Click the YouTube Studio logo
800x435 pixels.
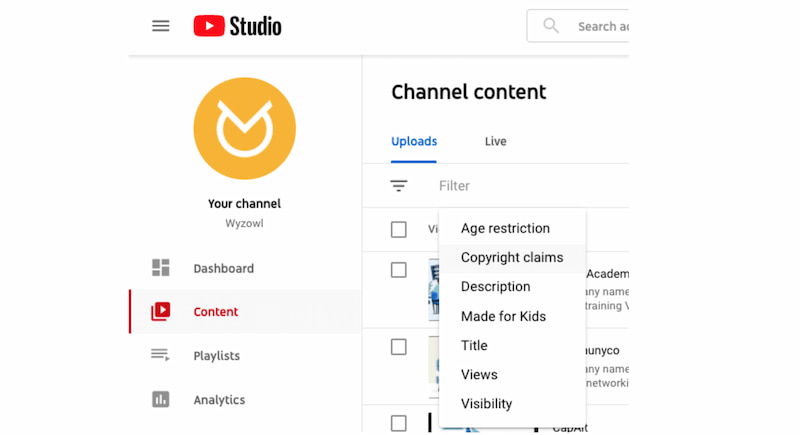pyautogui.click(x=237, y=26)
